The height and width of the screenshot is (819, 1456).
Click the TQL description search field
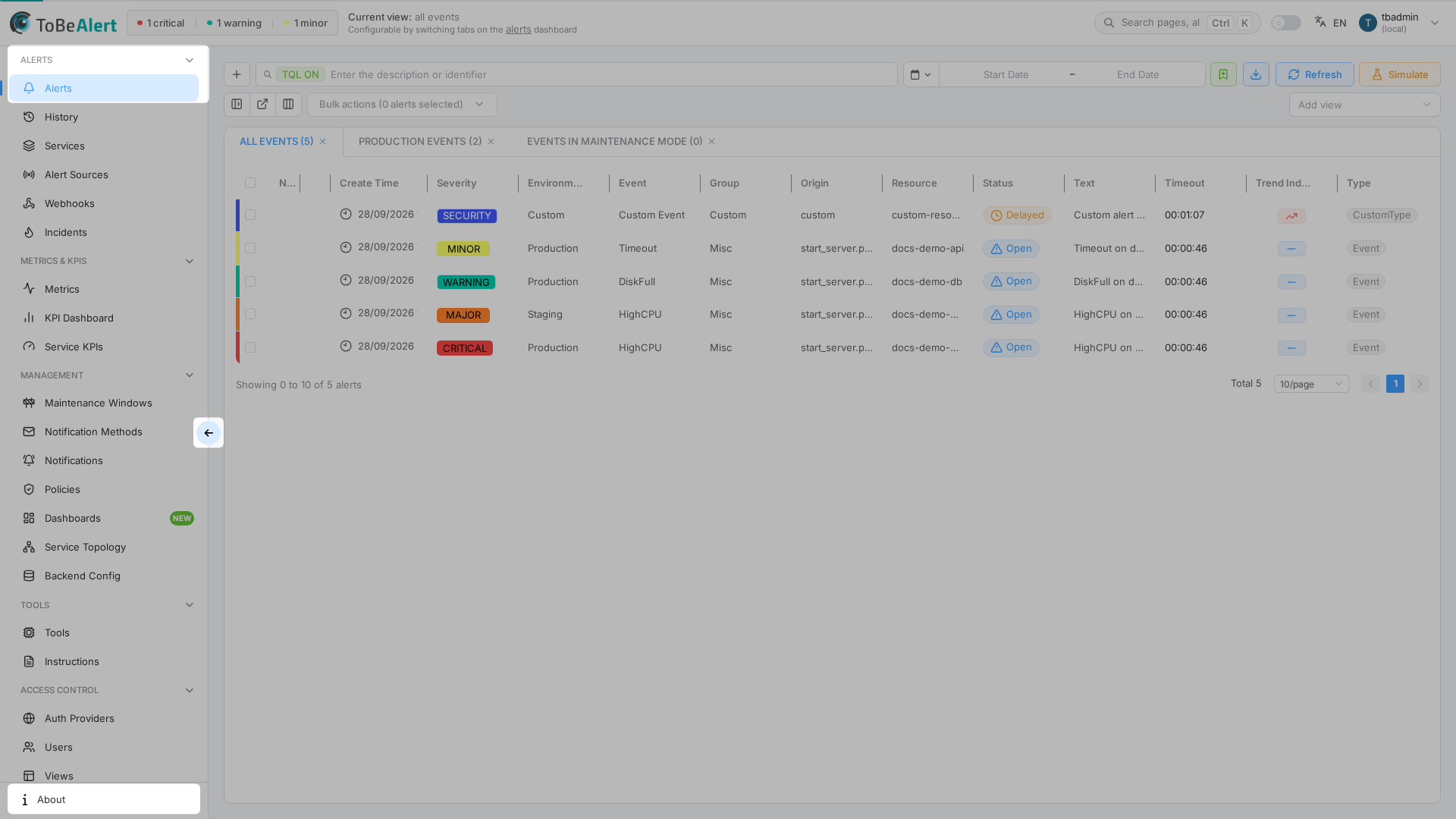[576, 74]
